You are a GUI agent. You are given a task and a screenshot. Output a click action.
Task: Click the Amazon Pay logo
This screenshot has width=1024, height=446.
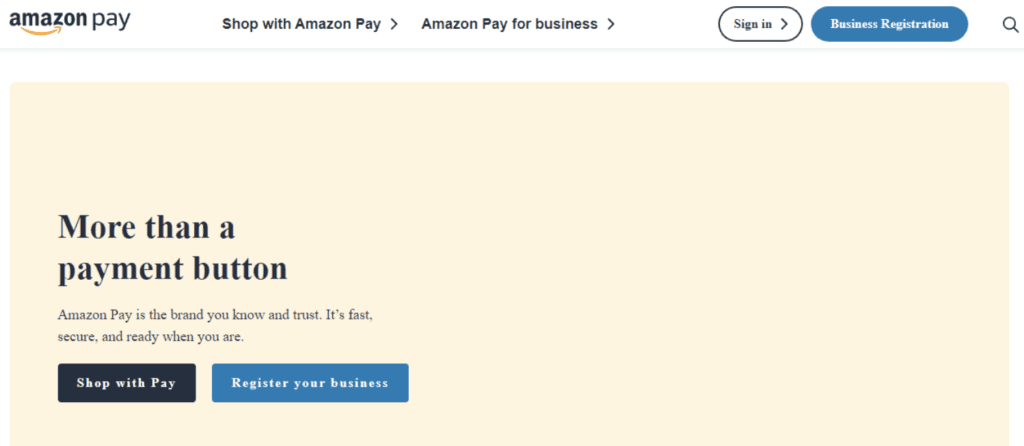coord(70,22)
